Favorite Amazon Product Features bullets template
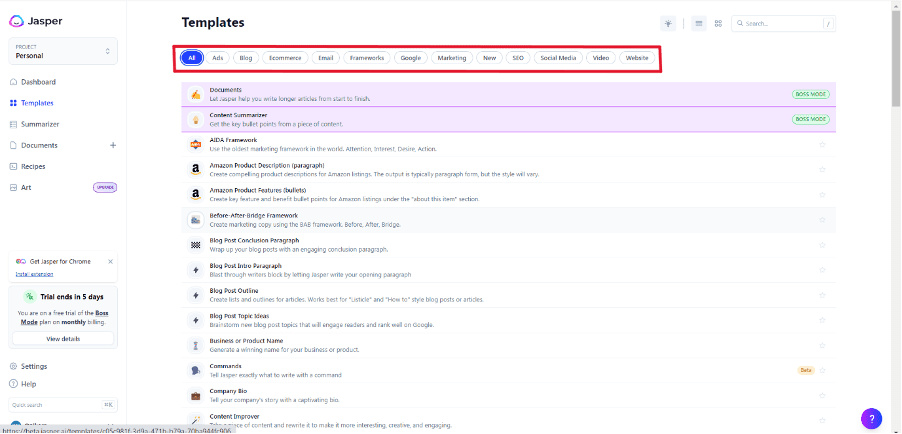Screen dimensions: 902x434 822,195
